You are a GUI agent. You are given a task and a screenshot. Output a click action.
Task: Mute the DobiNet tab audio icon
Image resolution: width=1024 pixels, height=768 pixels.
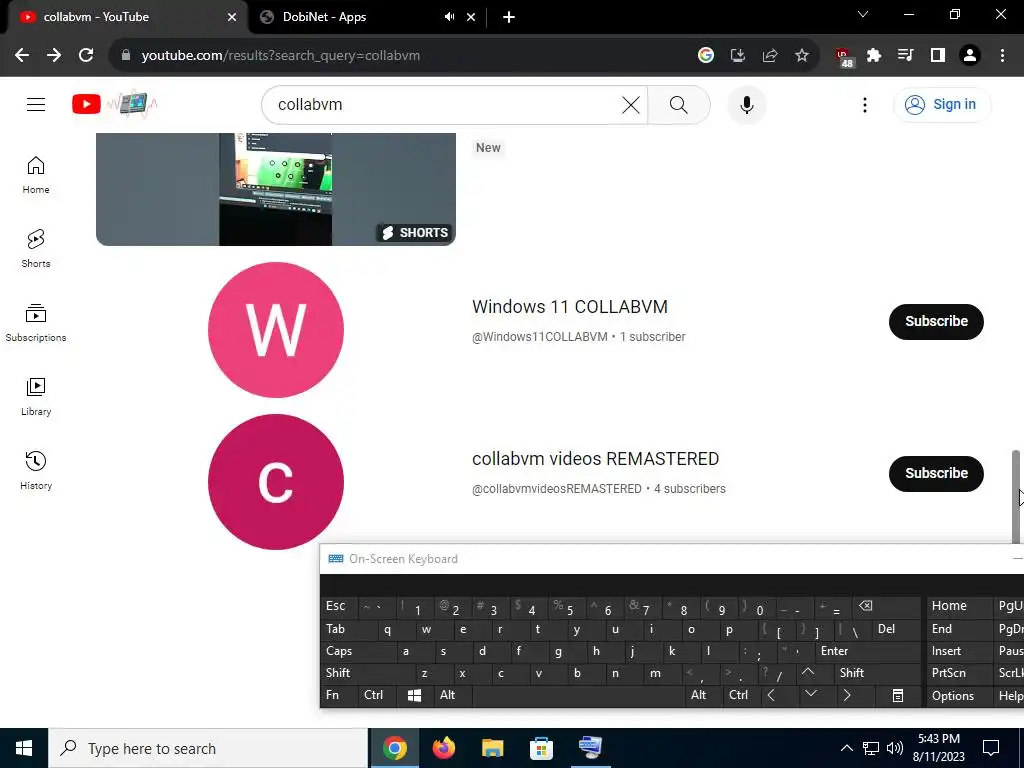point(449,17)
